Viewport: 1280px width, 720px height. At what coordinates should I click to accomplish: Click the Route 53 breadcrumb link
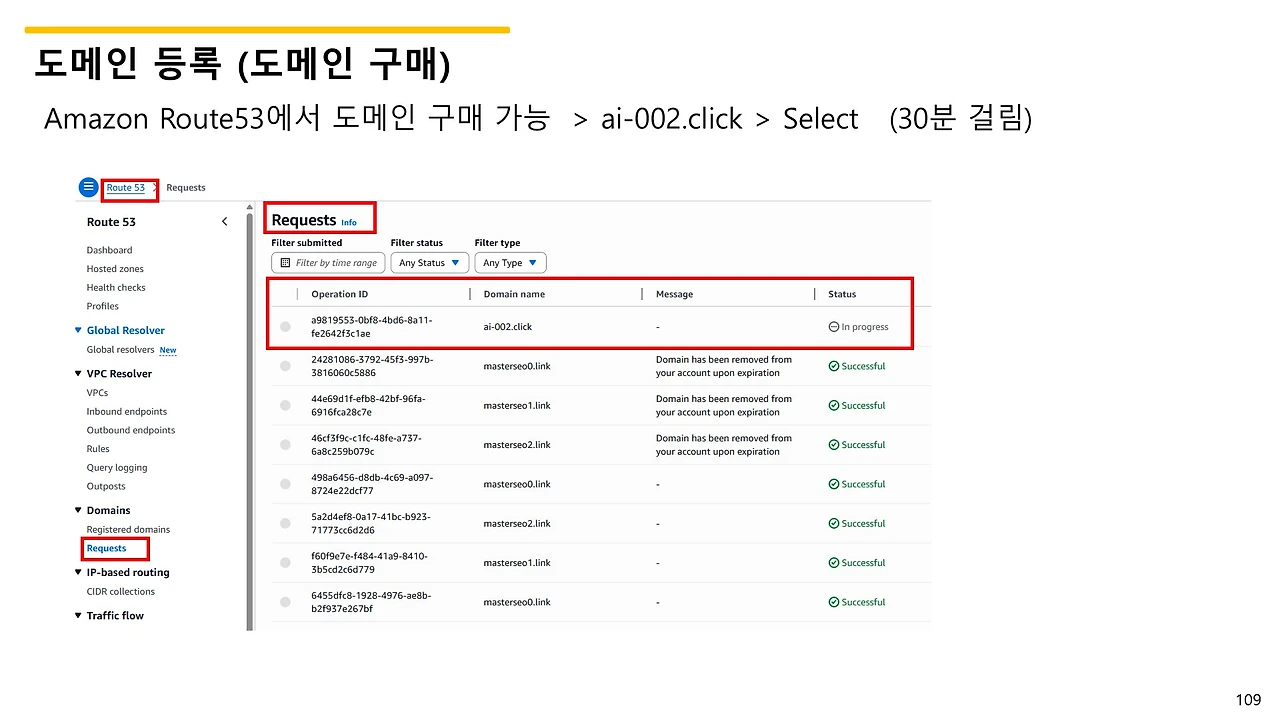[x=124, y=187]
